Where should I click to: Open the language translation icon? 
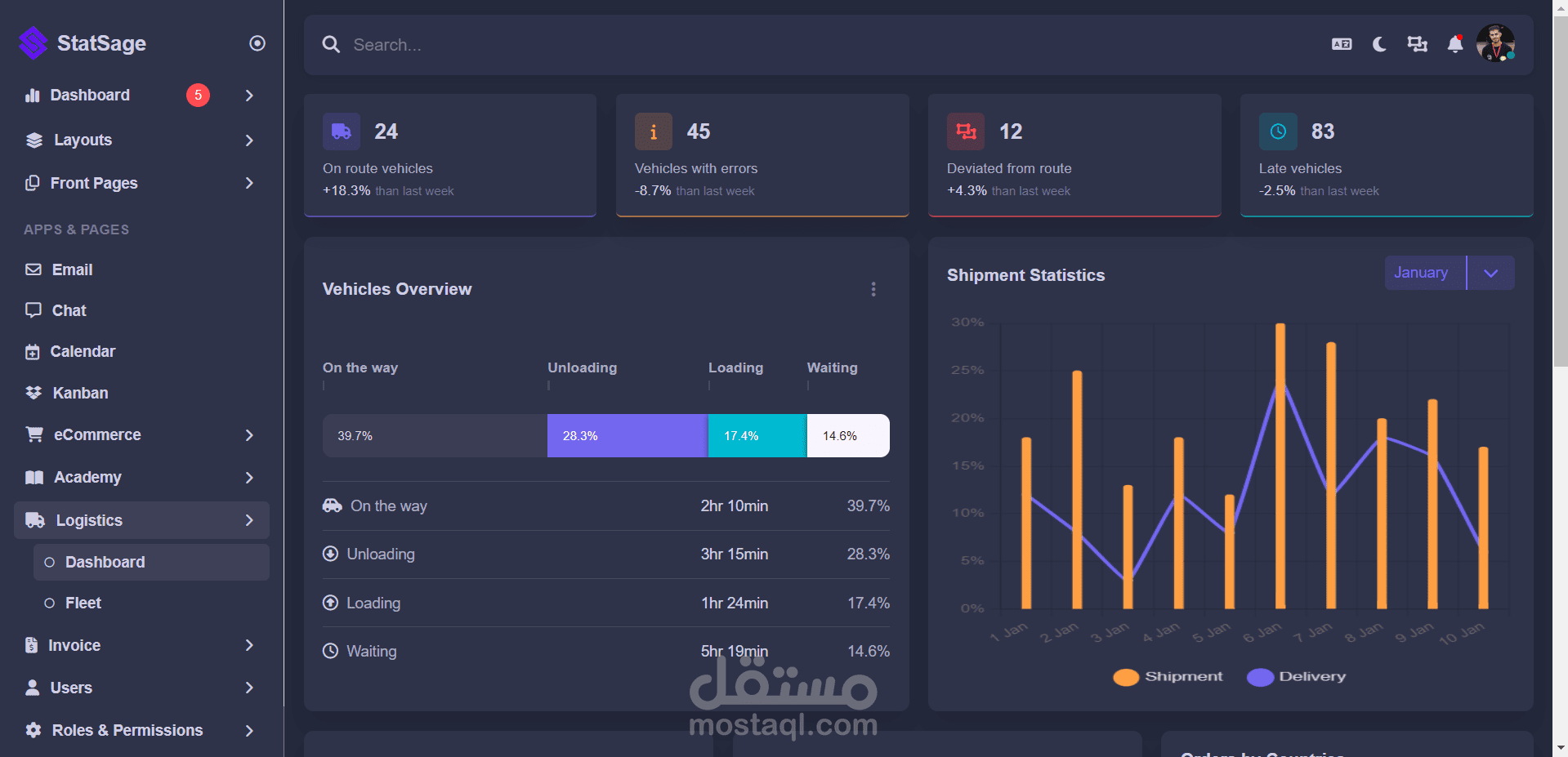click(x=1341, y=44)
